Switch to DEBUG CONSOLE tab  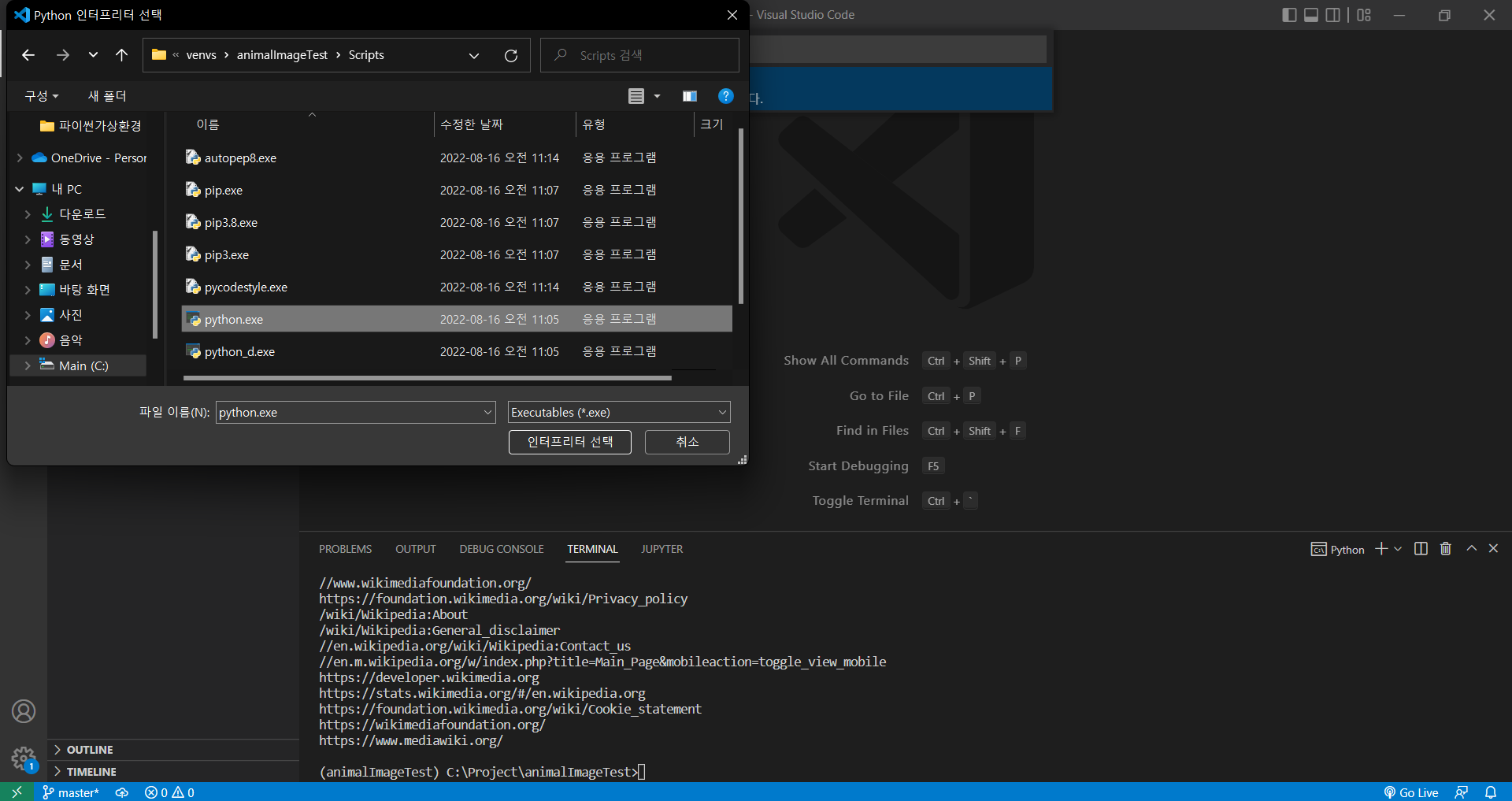(x=502, y=549)
